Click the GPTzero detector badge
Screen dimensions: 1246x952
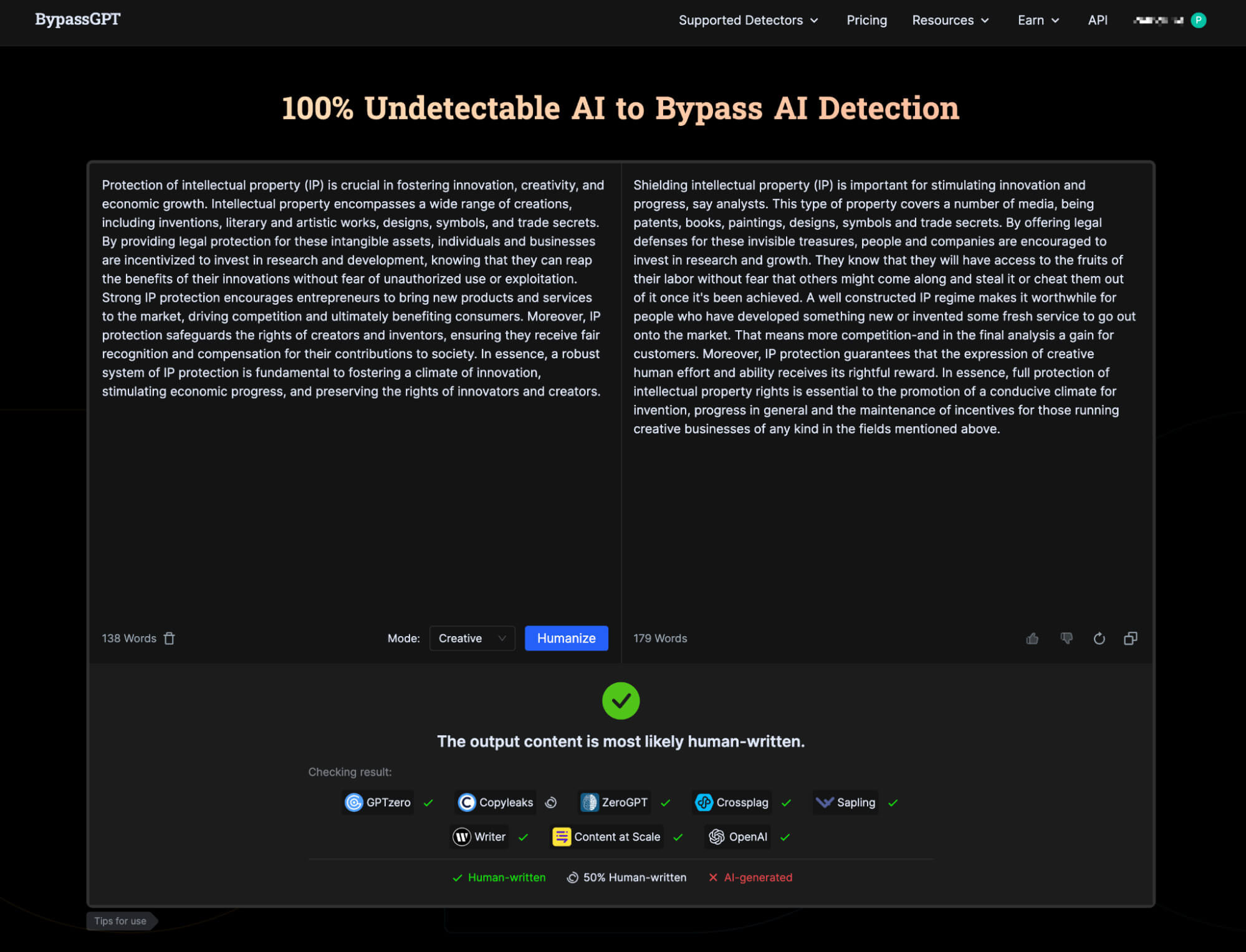pos(378,802)
